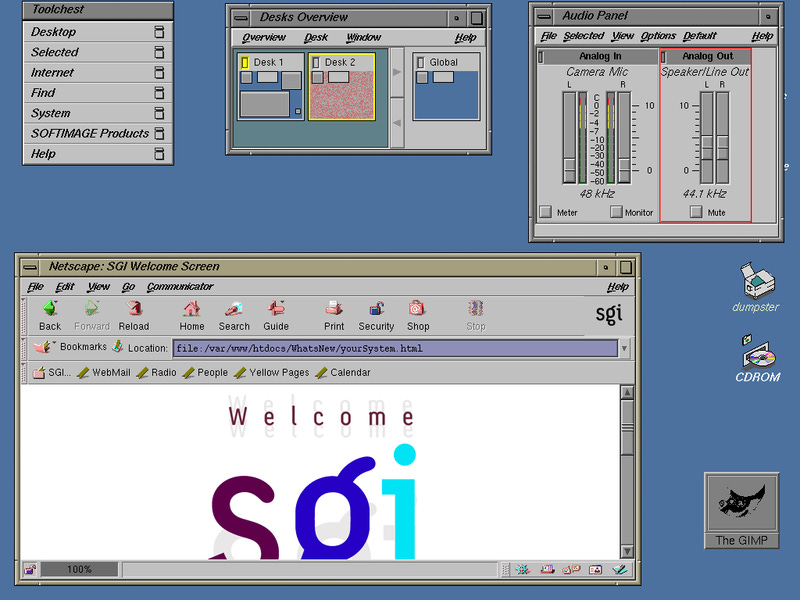
Task: Toggle the Meter checkbox in Audio Panel
Action: (x=545, y=211)
